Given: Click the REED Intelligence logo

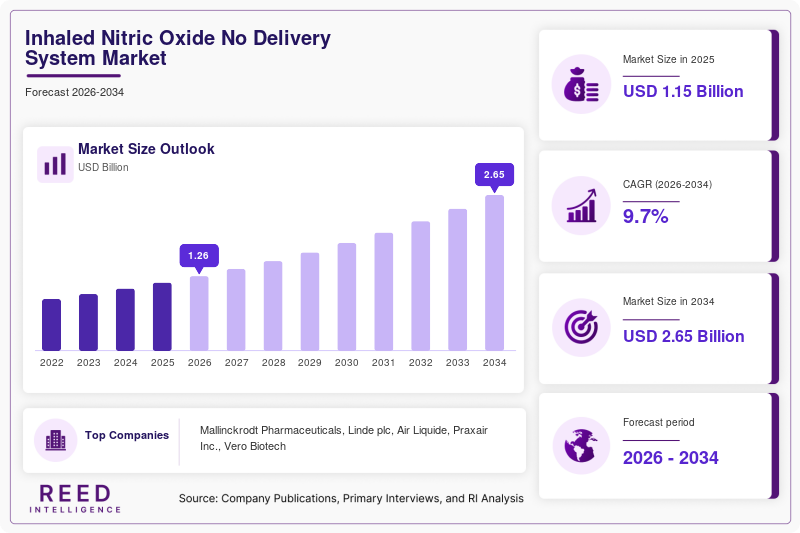Looking at the screenshot, I should coord(75,499).
